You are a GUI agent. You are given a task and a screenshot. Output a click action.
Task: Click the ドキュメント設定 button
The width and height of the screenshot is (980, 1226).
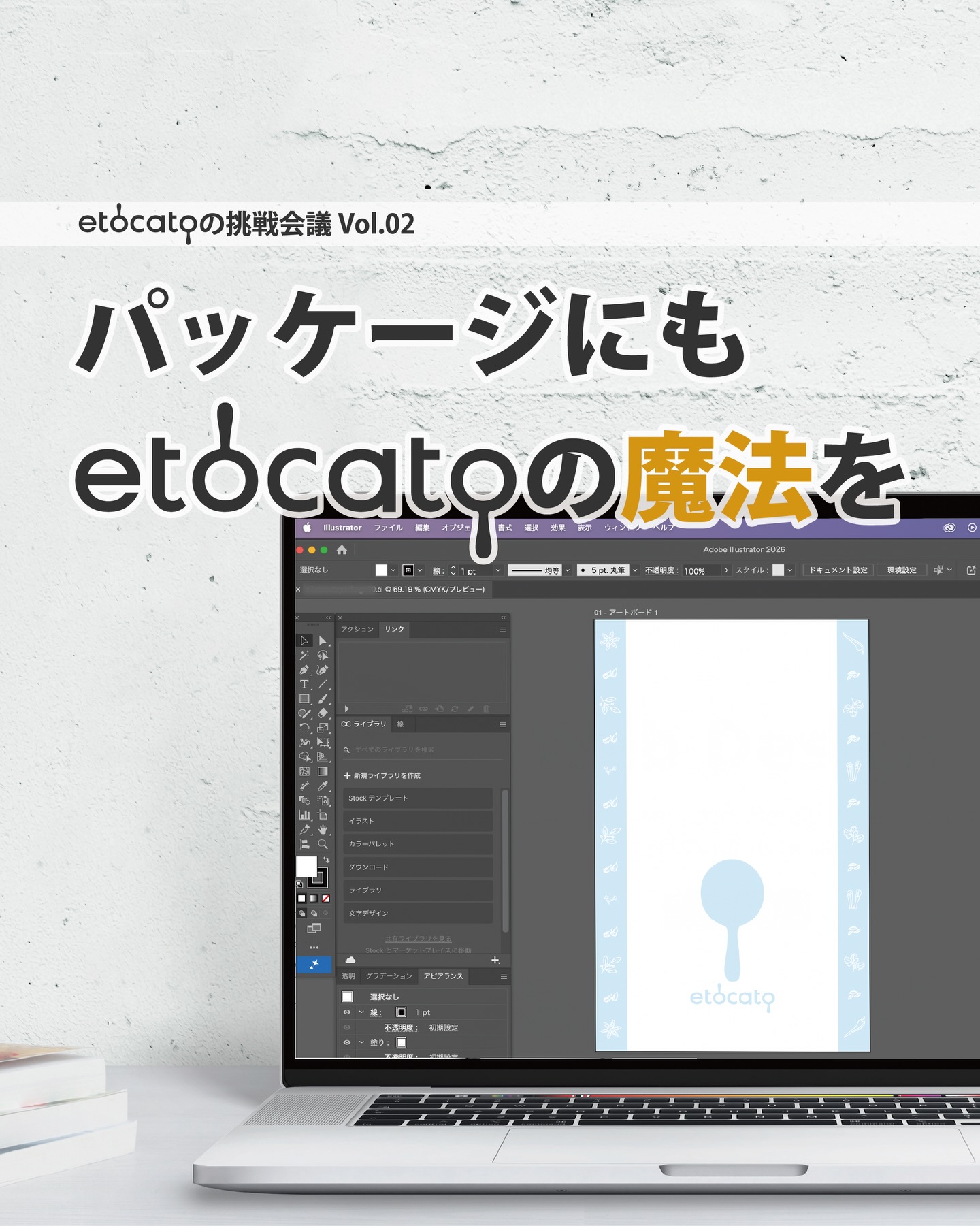(838, 570)
